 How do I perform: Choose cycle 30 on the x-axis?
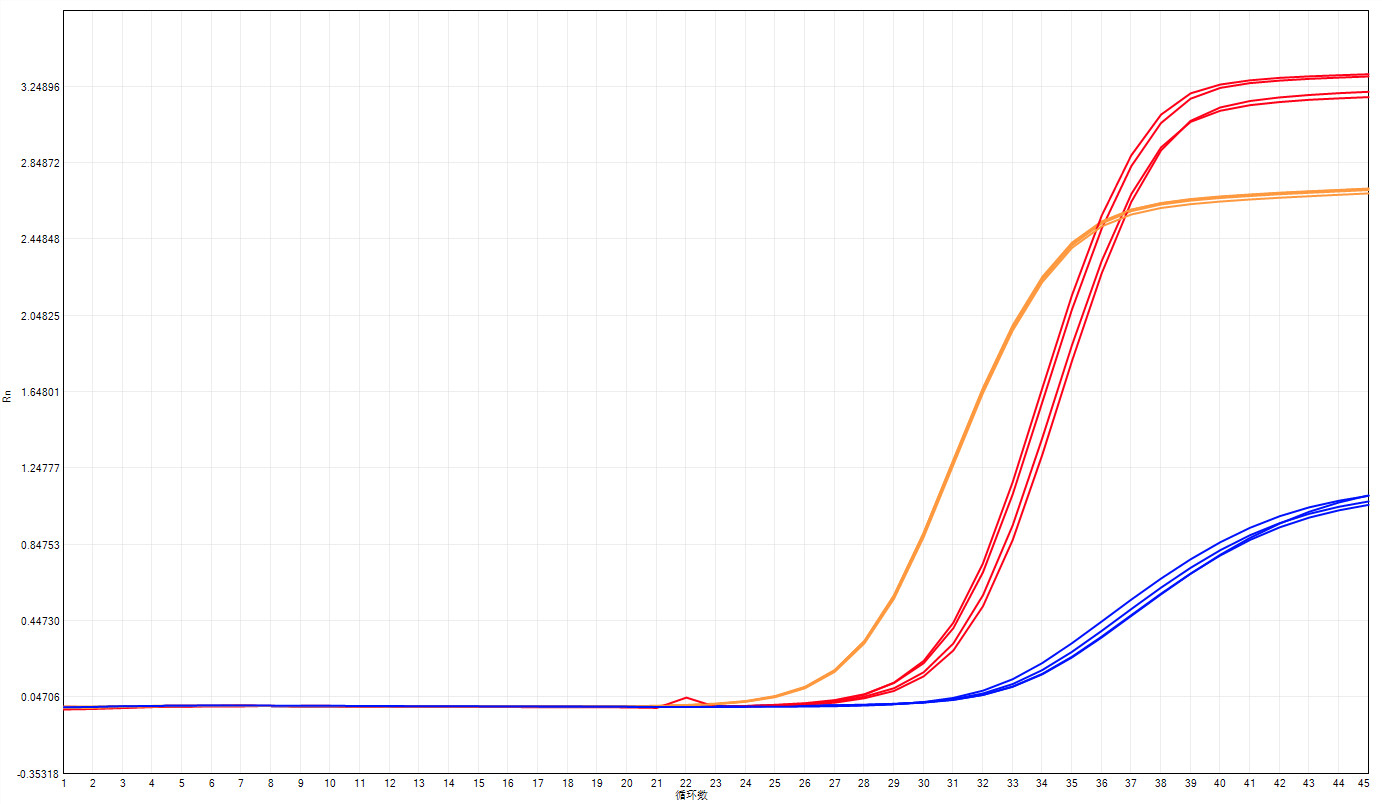pos(923,783)
